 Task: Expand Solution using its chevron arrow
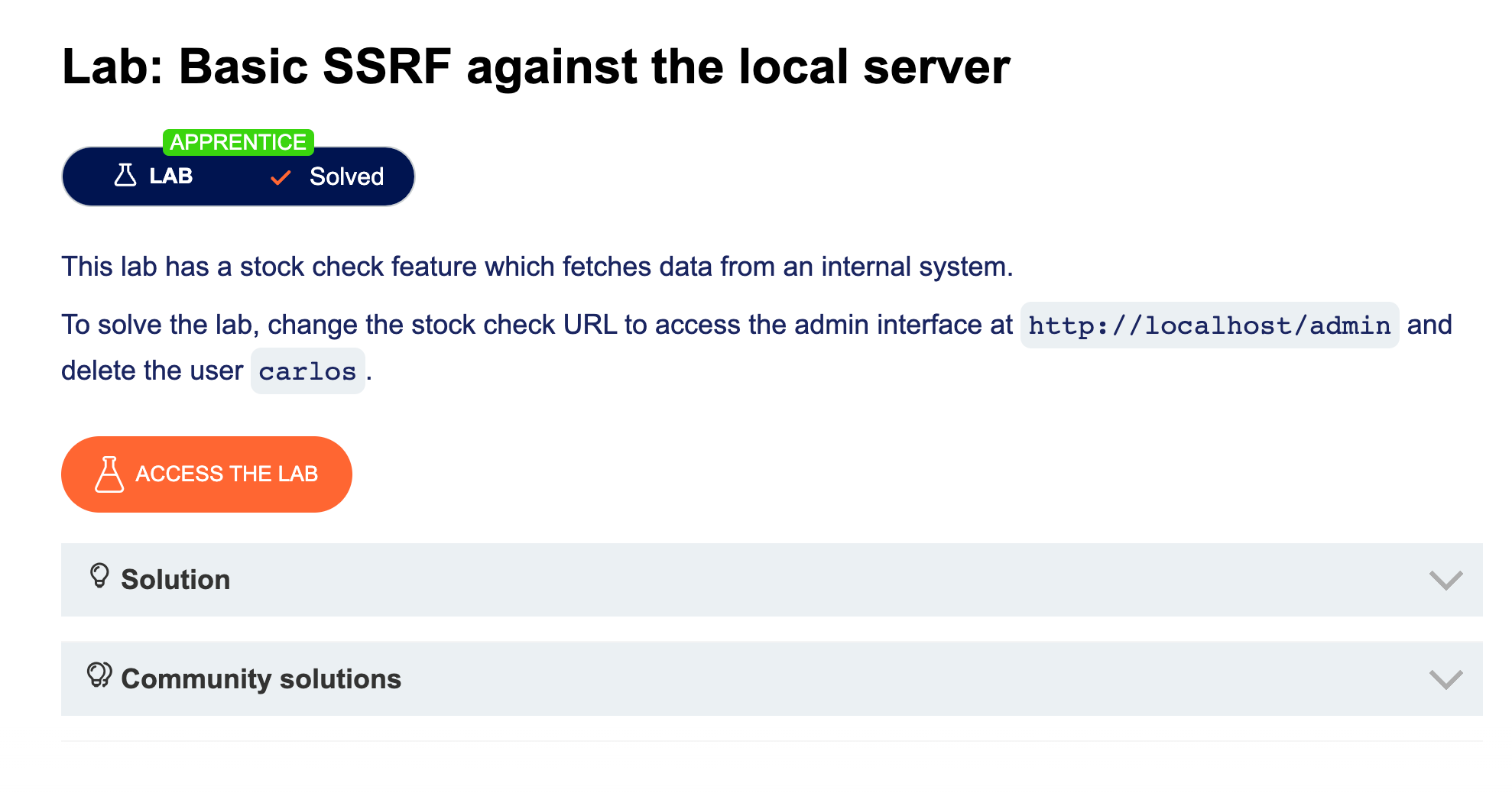tap(1445, 580)
